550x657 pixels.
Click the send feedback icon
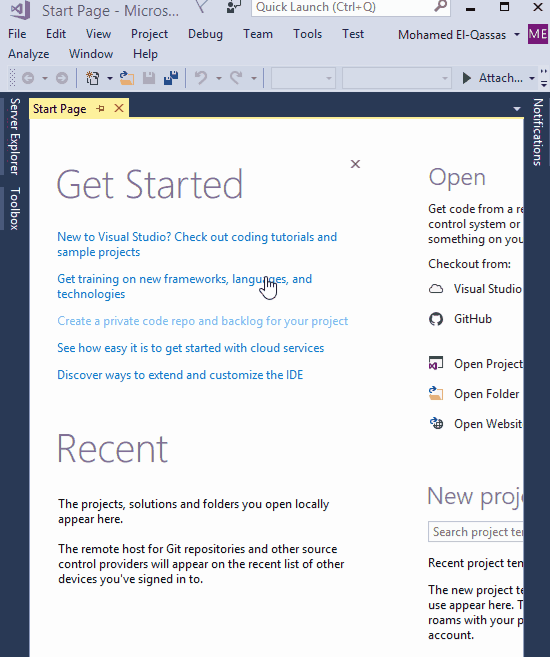point(233,6)
